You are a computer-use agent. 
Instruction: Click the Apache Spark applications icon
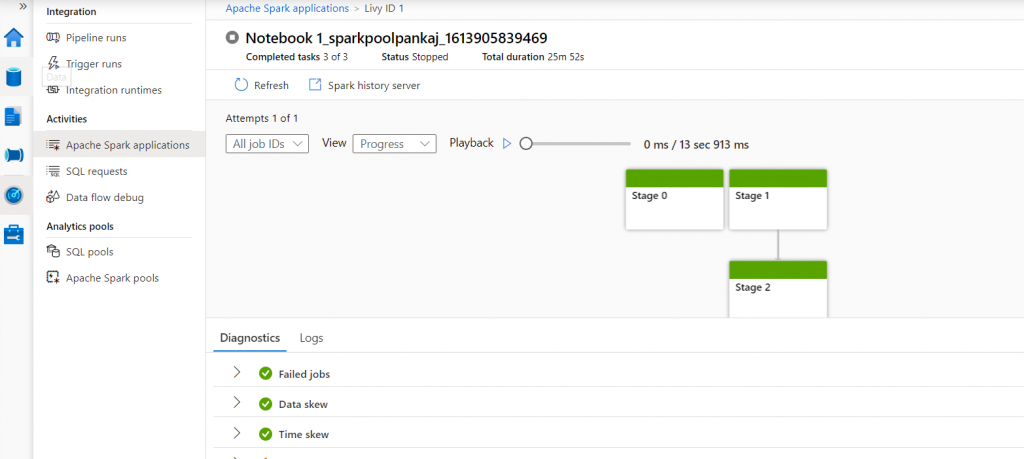point(53,145)
